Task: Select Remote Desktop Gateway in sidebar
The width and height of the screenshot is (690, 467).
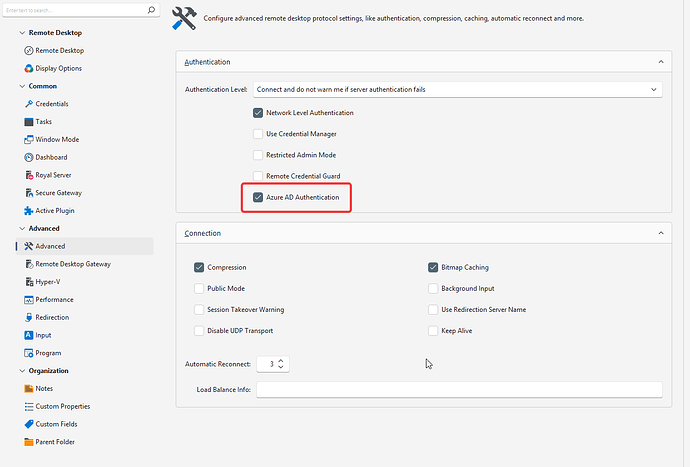Action: pos(73,264)
